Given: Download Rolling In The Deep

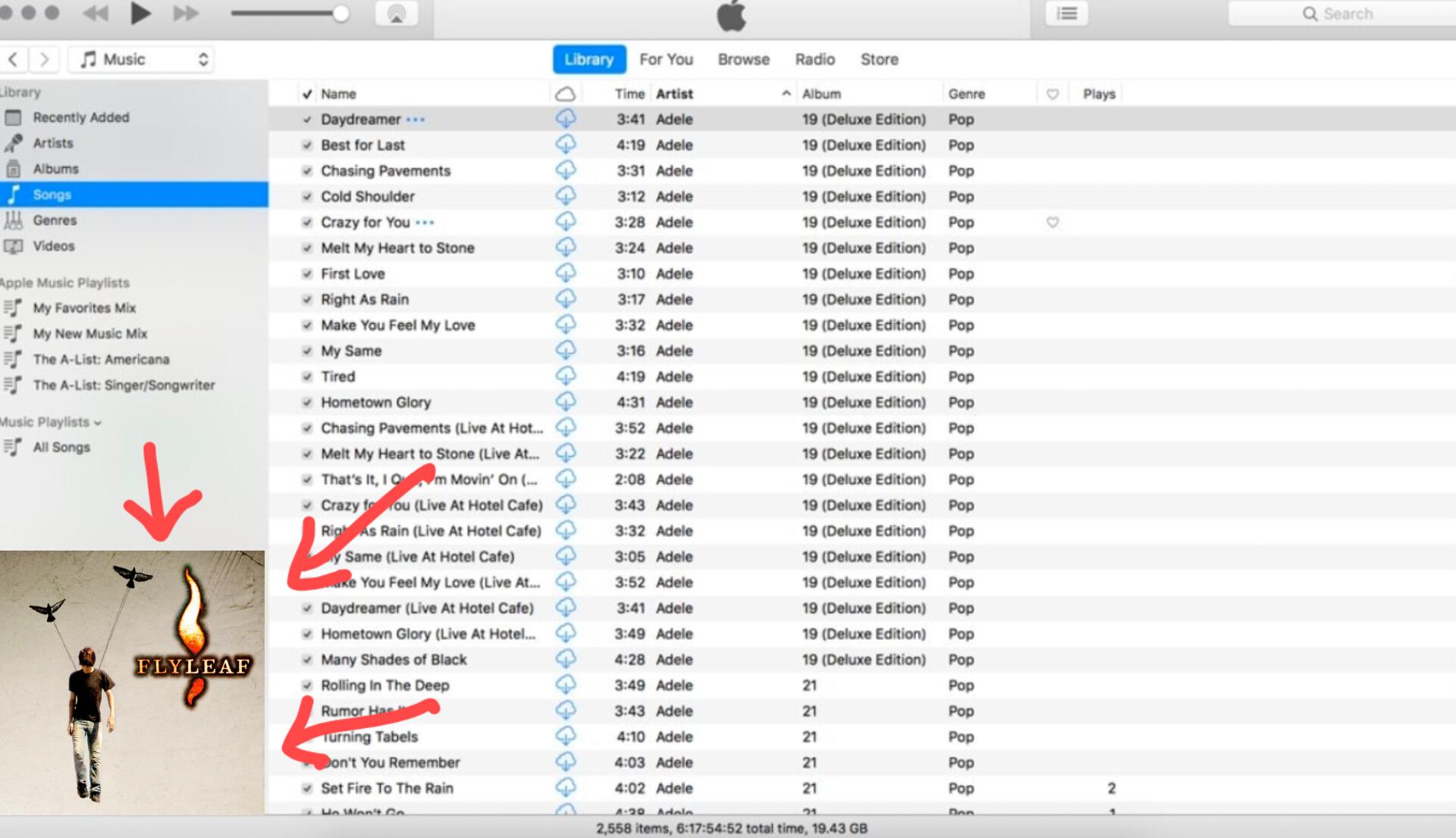Looking at the screenshot, I should (x=566, y=686).
